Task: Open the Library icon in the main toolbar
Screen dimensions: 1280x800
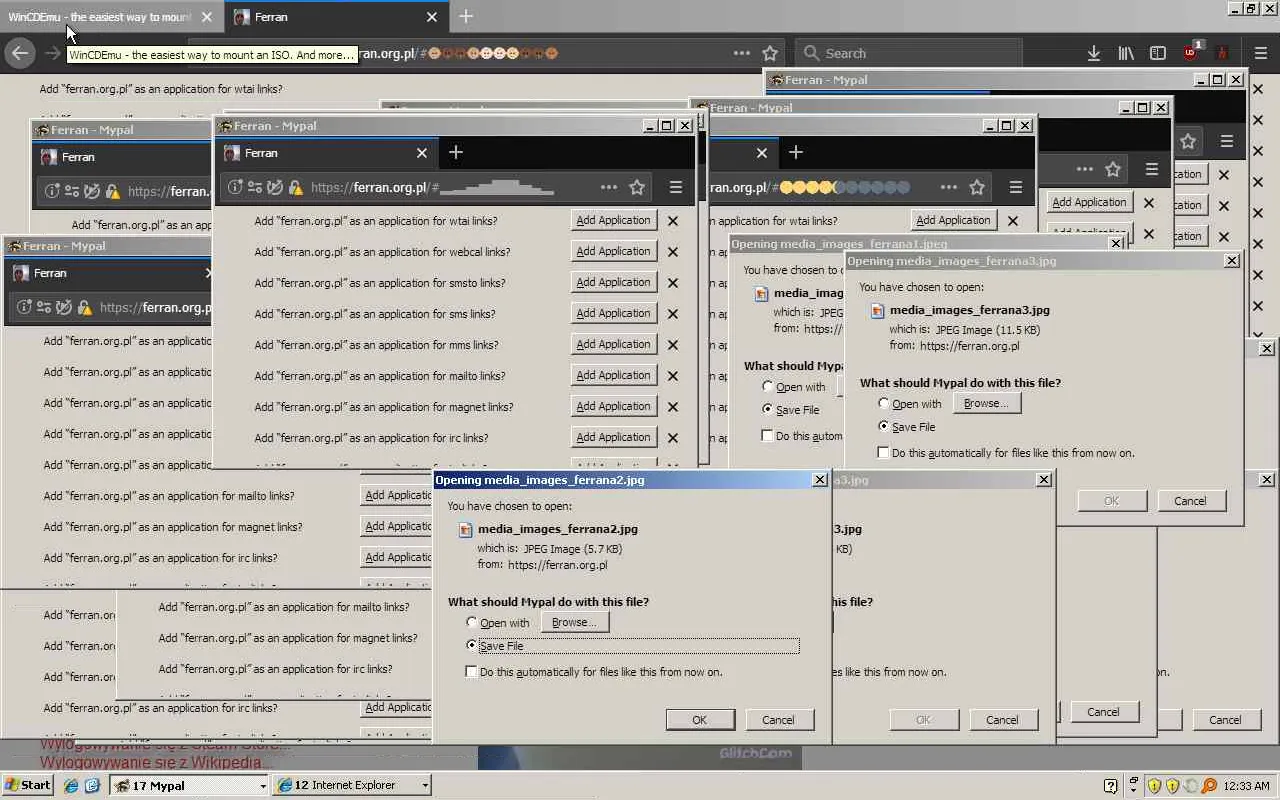Action: [1126, 53]
